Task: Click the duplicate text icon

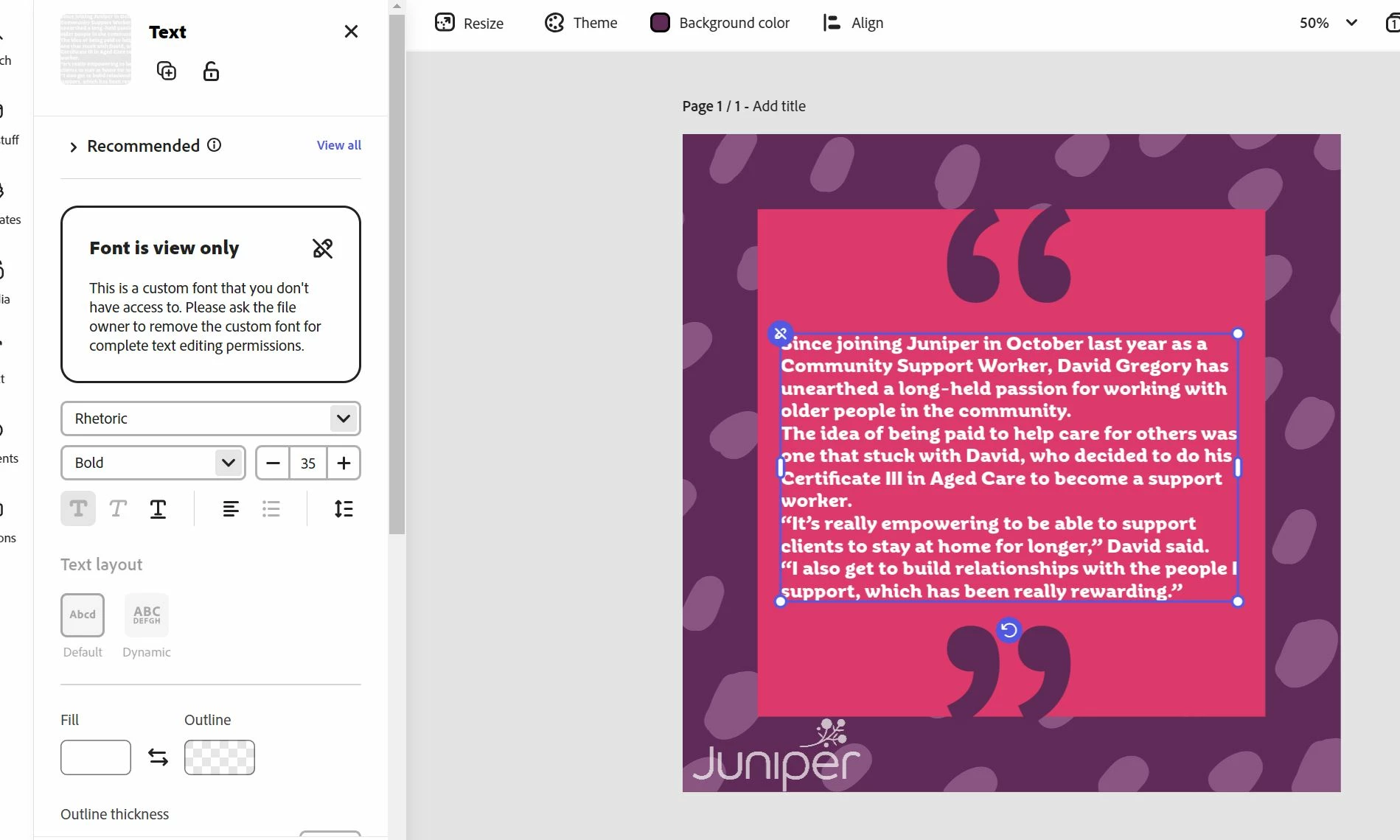Action: pyautogui.click(x=167, y=71)
